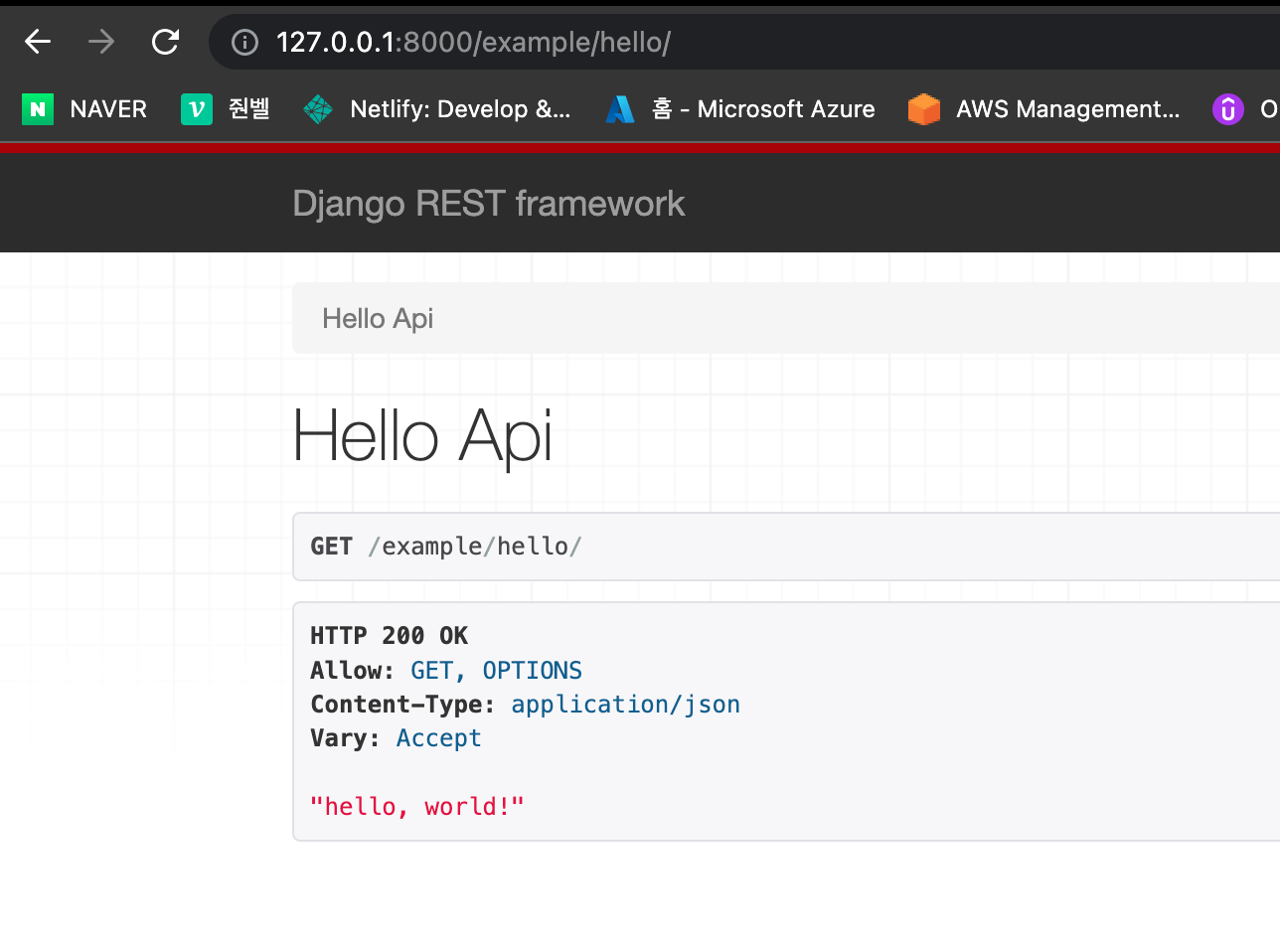Click the teal v bookmark favicon
Viewport: 1280px width, 952px height.
[197, 109]
